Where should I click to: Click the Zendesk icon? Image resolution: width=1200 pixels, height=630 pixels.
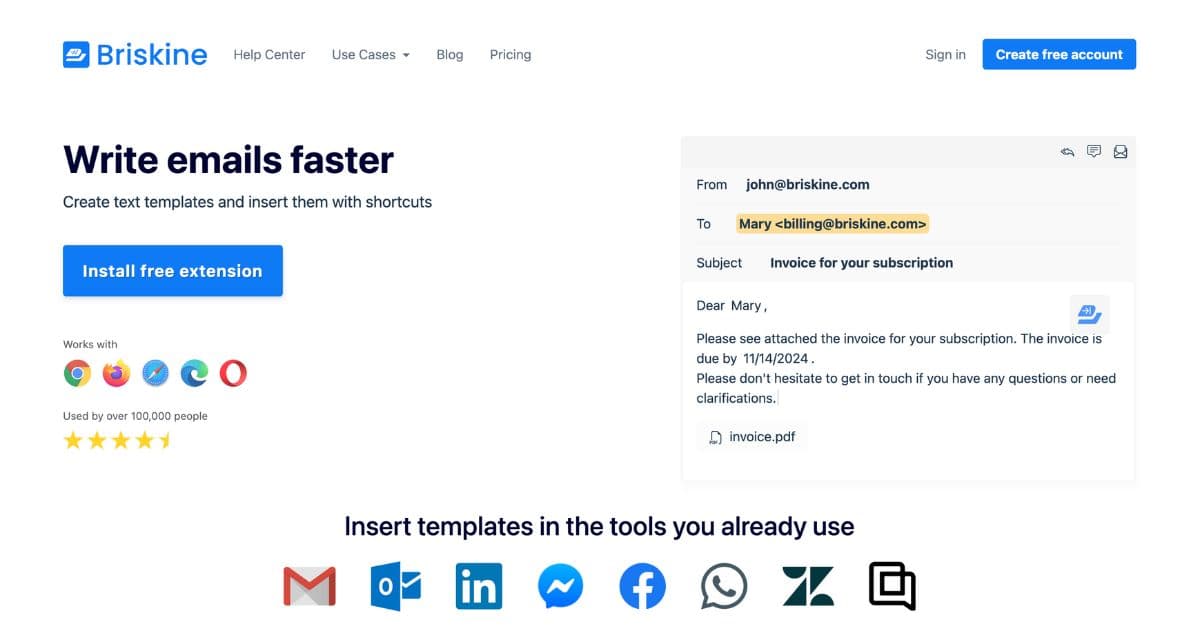click(808, 586)
